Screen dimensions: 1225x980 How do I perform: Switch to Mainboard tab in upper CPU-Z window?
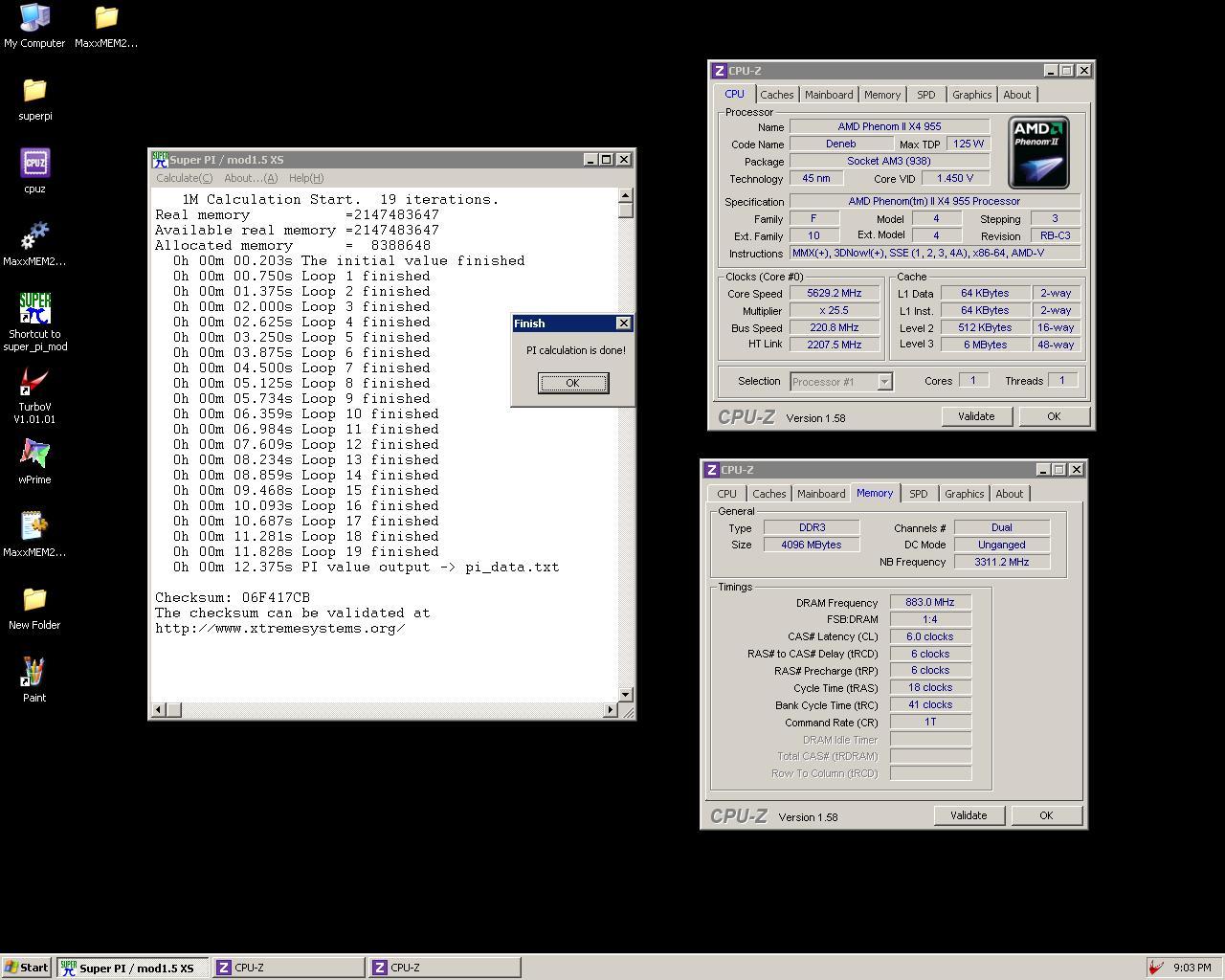pyautogui.click(x=829, y=95)
